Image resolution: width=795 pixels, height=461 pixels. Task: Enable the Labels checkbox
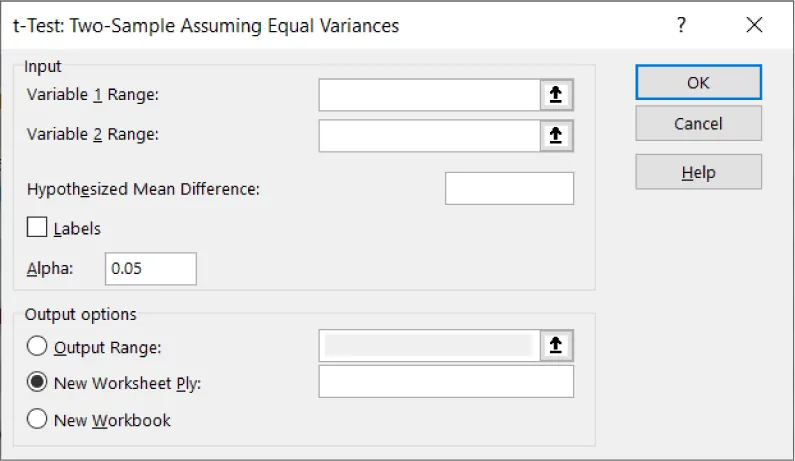[38, 228]
